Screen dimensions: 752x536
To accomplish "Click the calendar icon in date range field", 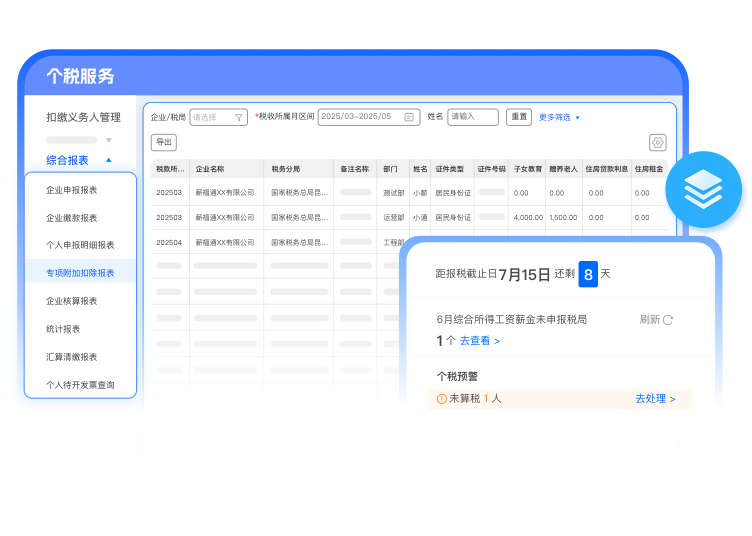I will point(409,117).
